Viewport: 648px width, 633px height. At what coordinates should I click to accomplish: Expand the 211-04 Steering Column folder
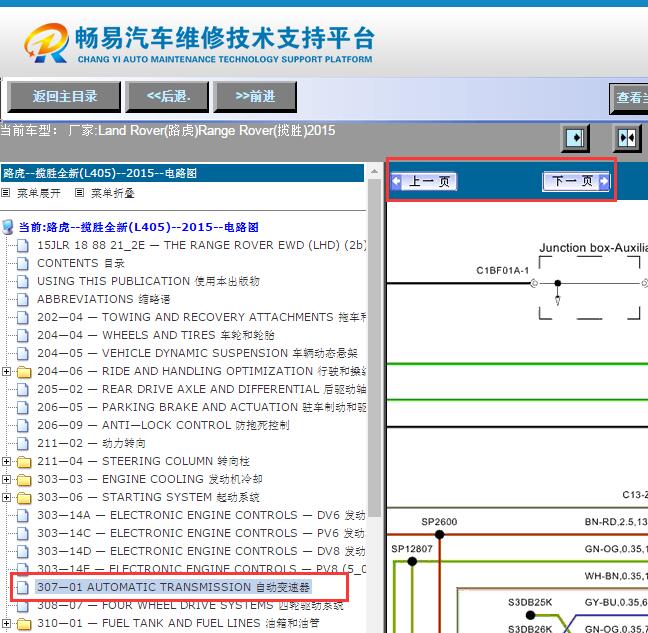point(6,462)
